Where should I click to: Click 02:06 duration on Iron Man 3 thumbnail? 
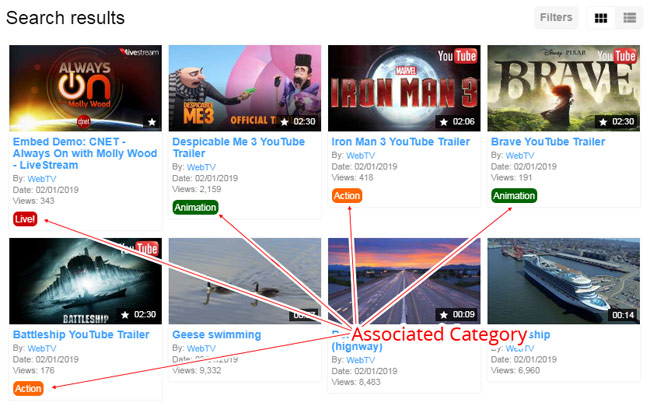[x=463, y=122]
